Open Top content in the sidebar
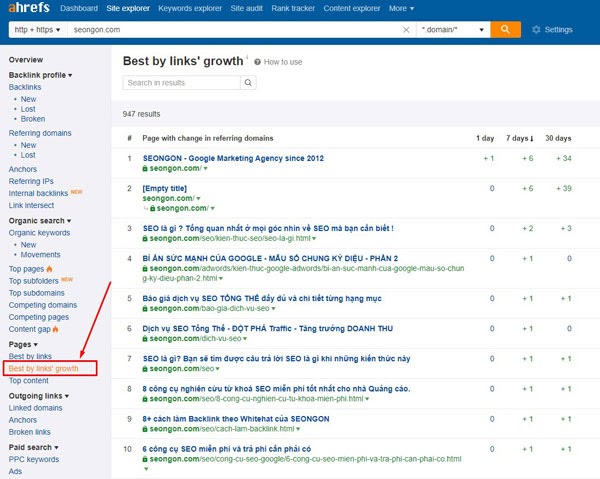 (x=29, y=381)
